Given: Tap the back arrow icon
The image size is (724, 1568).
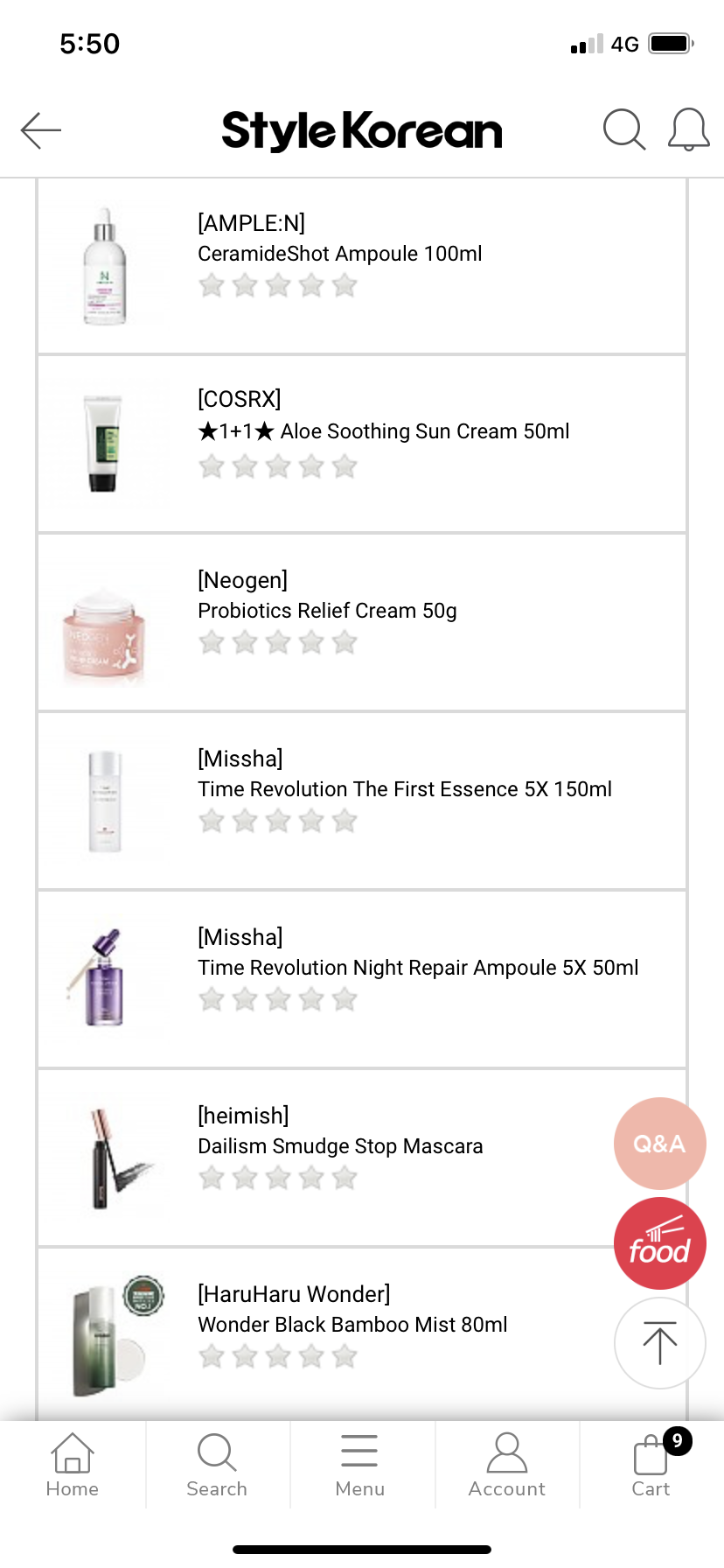Looking at the screenshot, I should (x=41, y=130).
